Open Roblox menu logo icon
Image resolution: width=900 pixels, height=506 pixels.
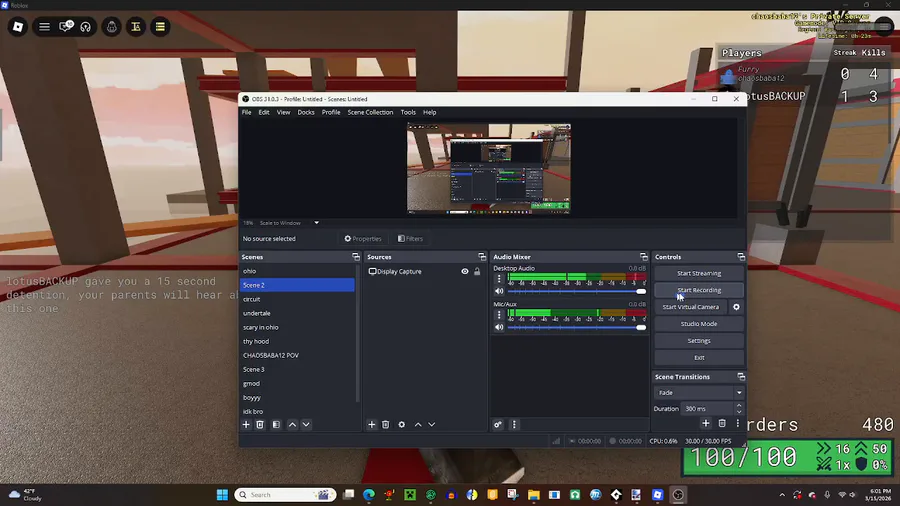click(x=18, y=26)
